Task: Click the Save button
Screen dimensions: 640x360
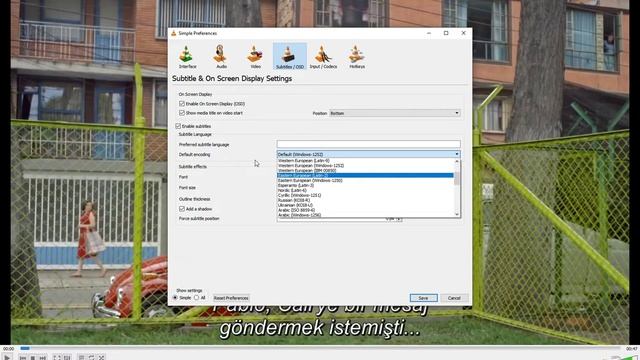Action: [423, 298]
